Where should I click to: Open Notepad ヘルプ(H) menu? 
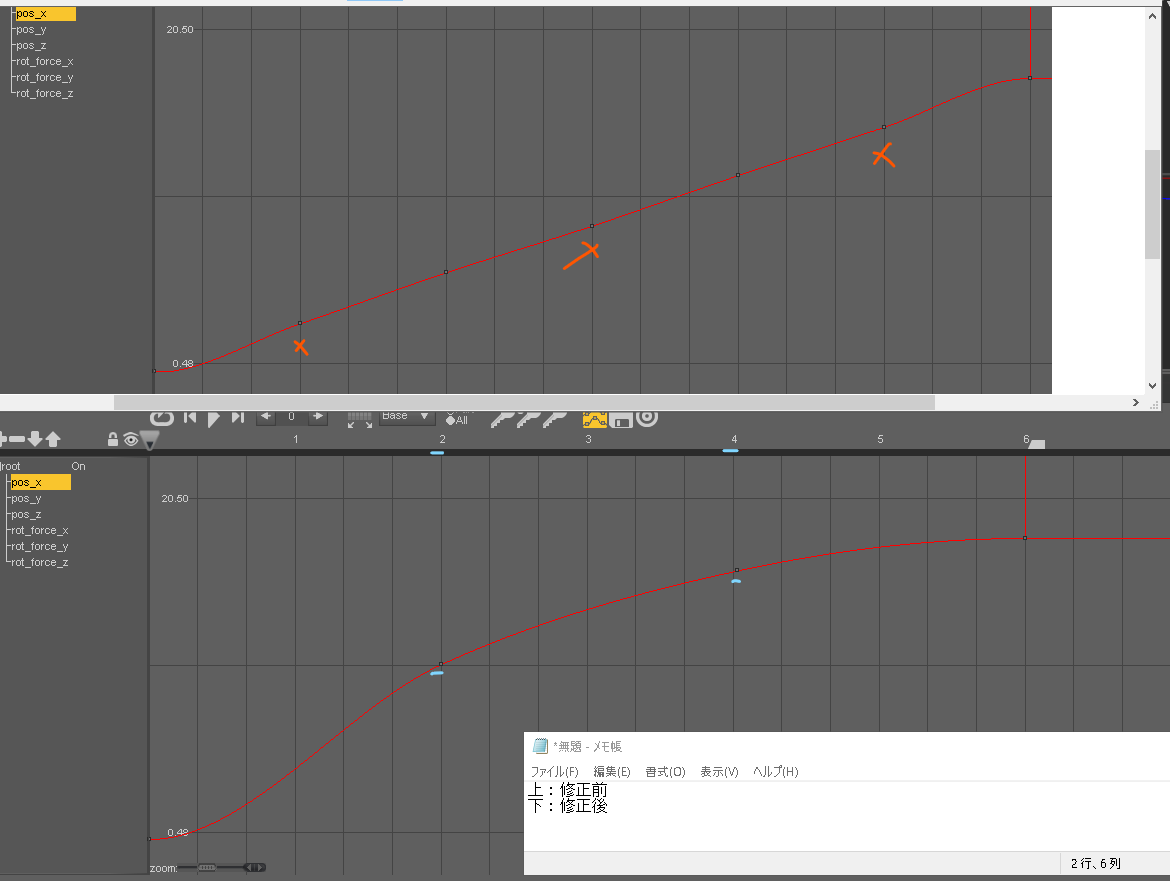(x=775, y=771)
